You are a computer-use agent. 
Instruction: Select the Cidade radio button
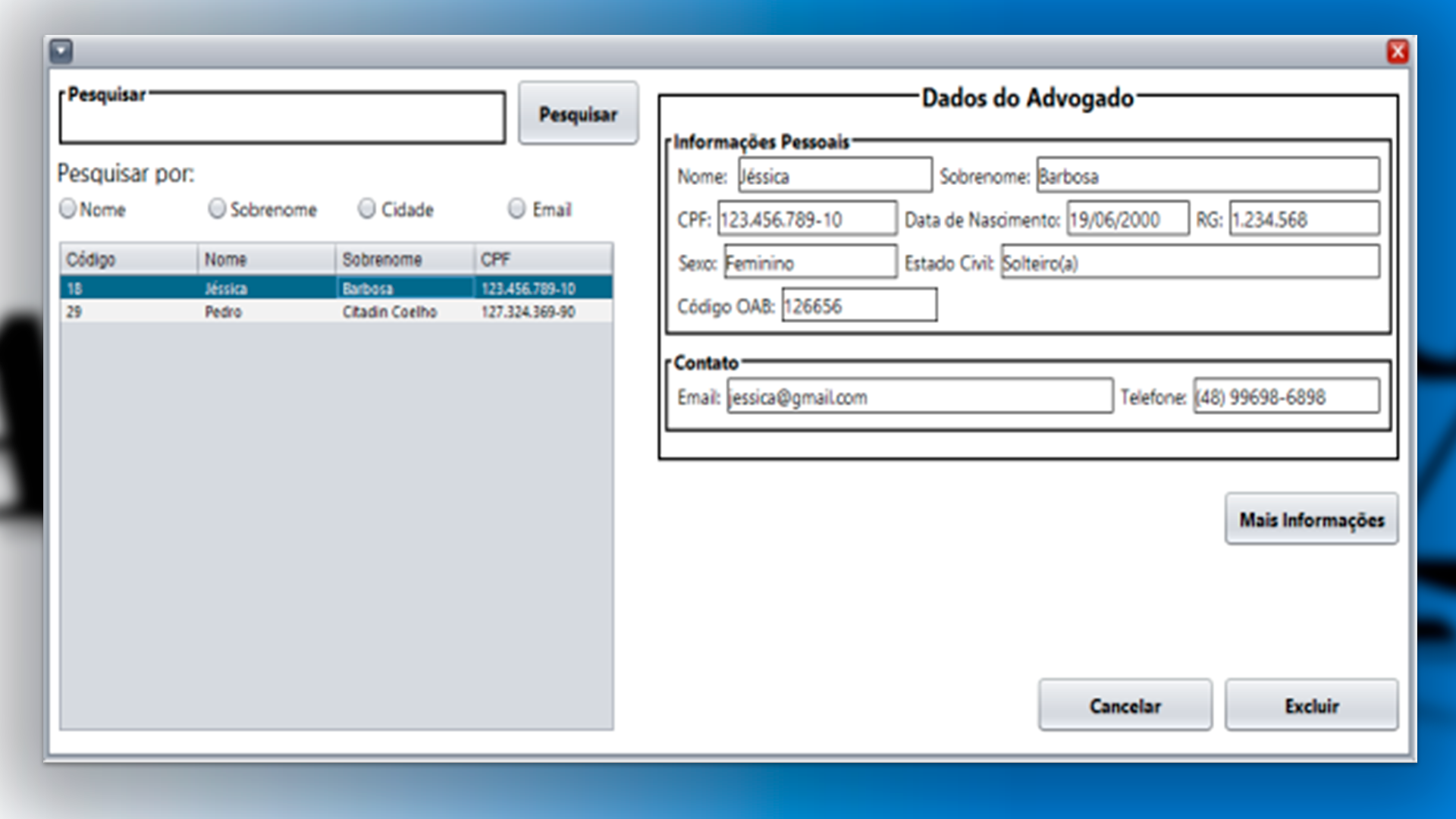[367, 209]
